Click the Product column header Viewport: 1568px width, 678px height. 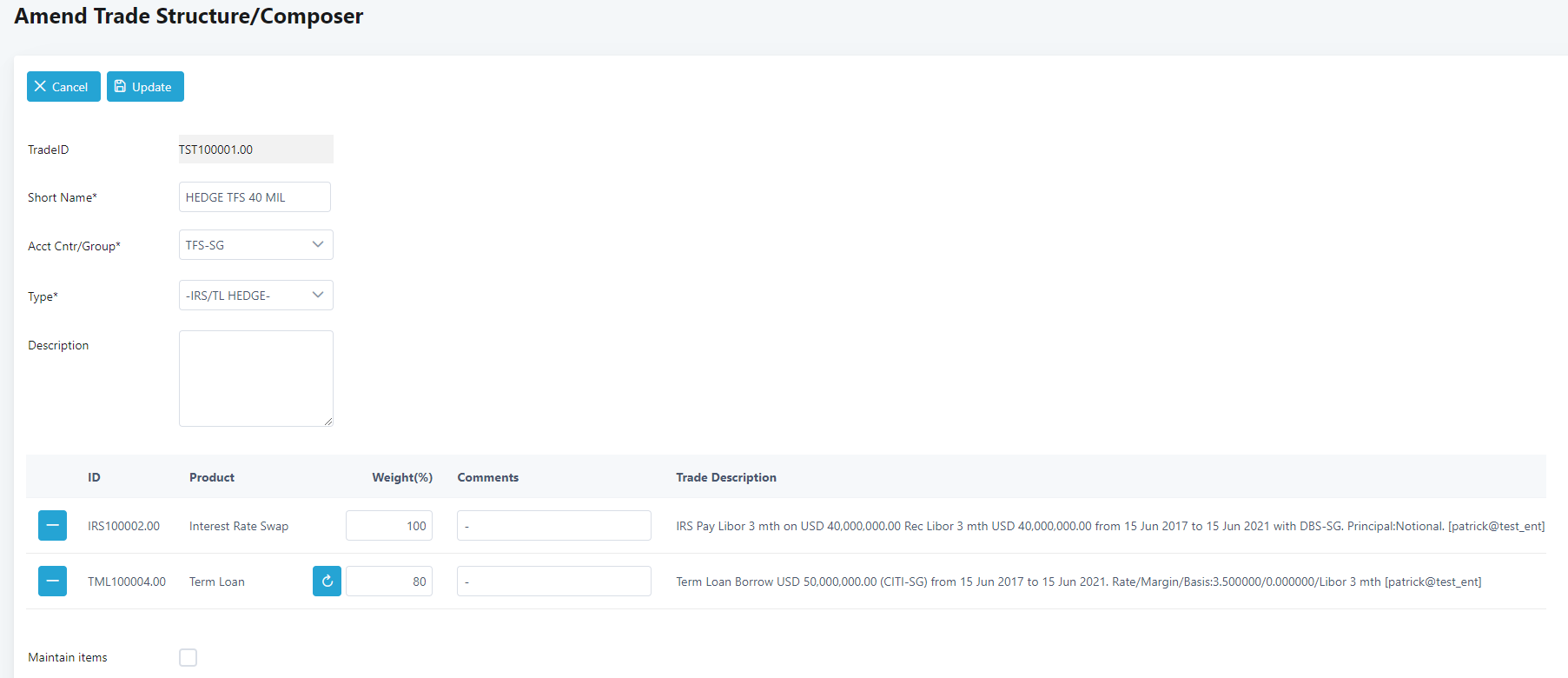pyautogui.click(x=212, y=477)
